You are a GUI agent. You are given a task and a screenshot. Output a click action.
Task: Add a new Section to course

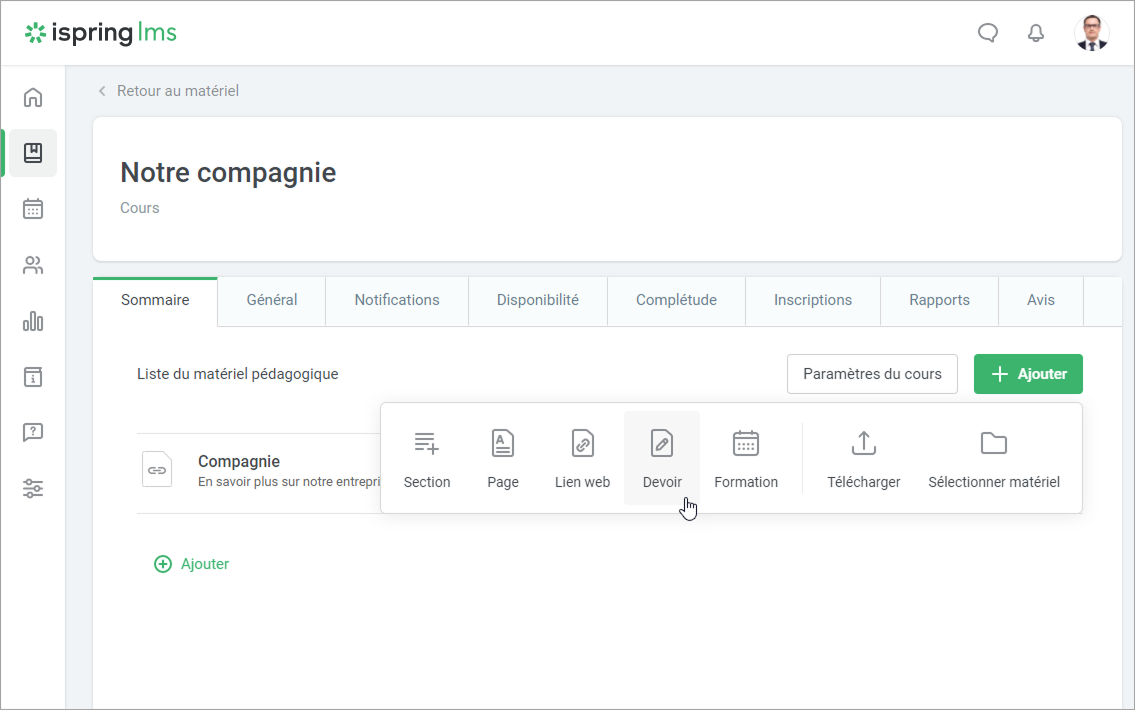427,458
